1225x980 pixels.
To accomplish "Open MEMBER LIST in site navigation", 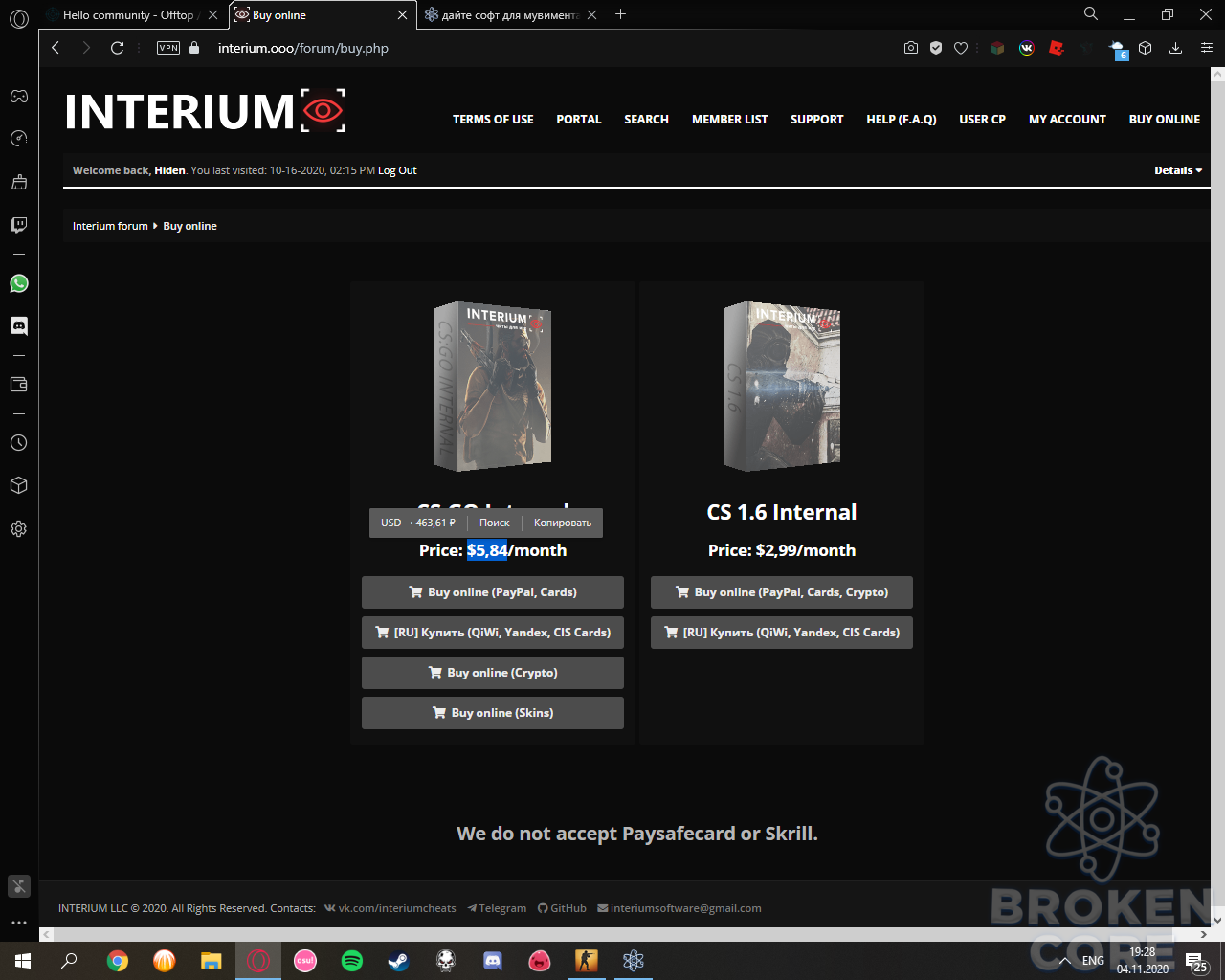I will click(x=730, y=120).
